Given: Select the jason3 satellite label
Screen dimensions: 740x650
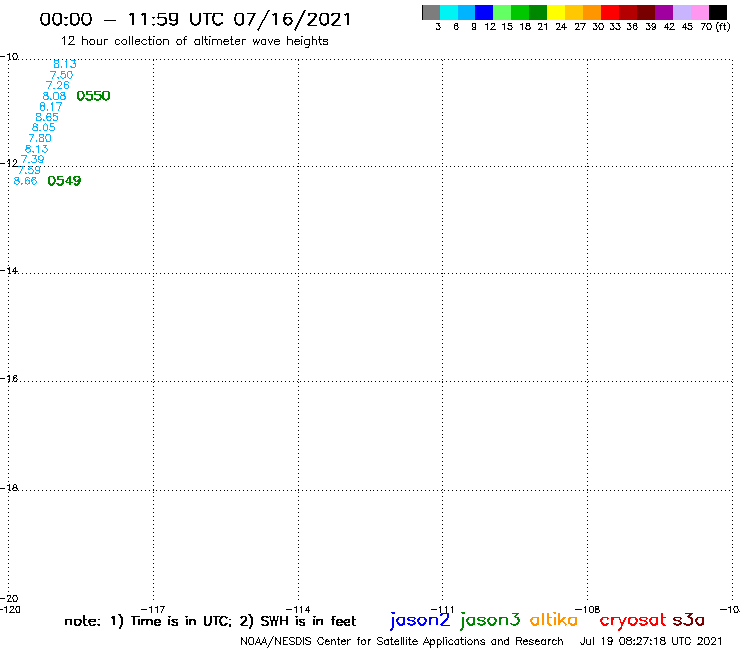Looking at the screenshot, I should pos(490,620).
